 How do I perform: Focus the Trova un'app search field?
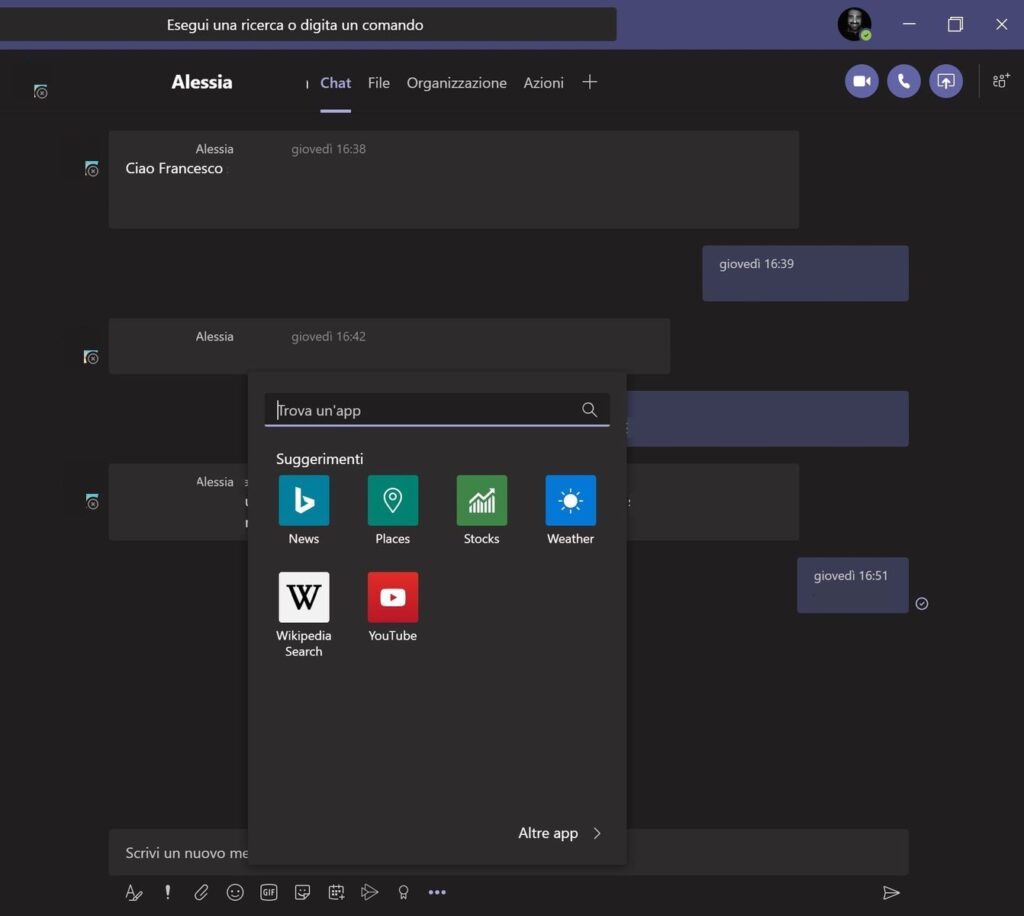pos(437,409)
